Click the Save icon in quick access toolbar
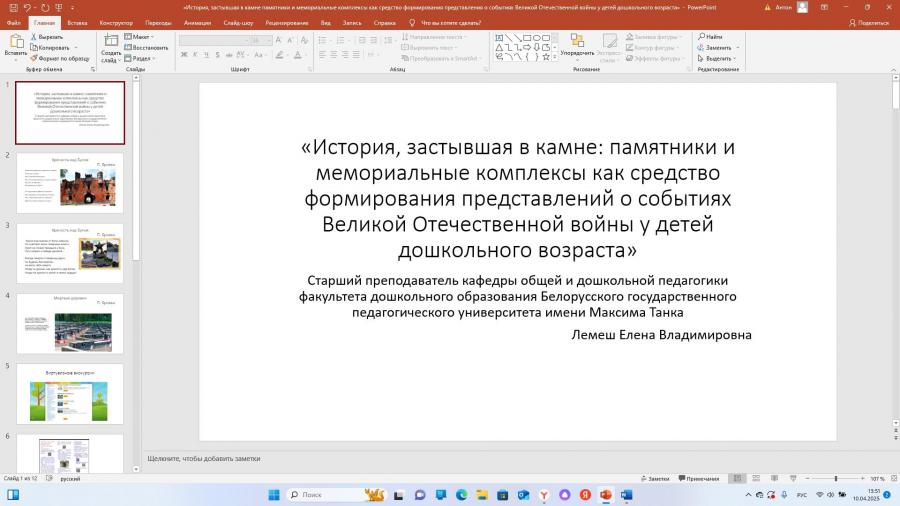This screenshot has height=506, width=900. pos(13,7)
